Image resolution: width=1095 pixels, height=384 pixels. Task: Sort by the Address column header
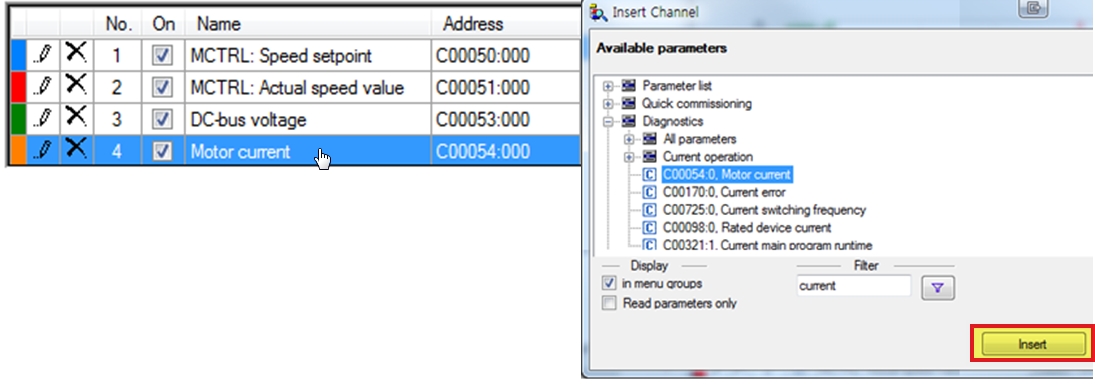pos(506,24)
